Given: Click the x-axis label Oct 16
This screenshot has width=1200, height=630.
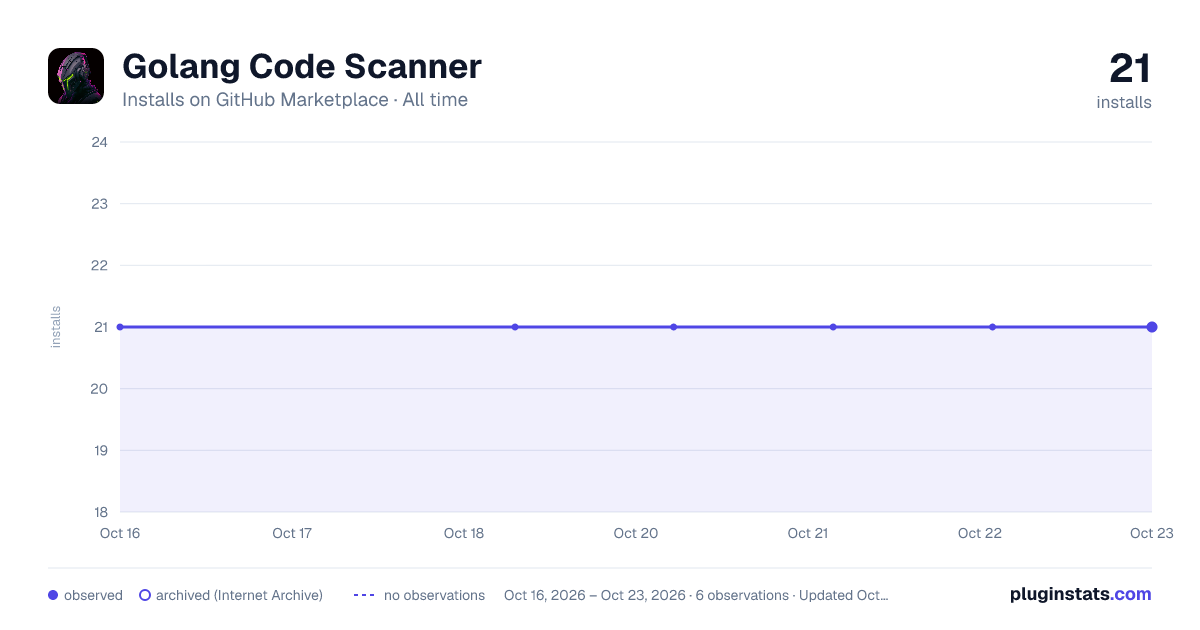Looking at the screenshot, I should click(x=120, y=533).
